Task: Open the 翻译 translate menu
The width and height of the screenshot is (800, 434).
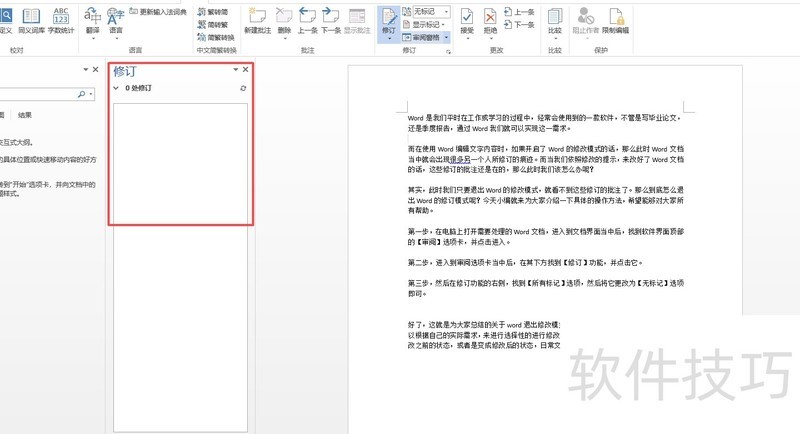Action: click(x=92, y=23)
